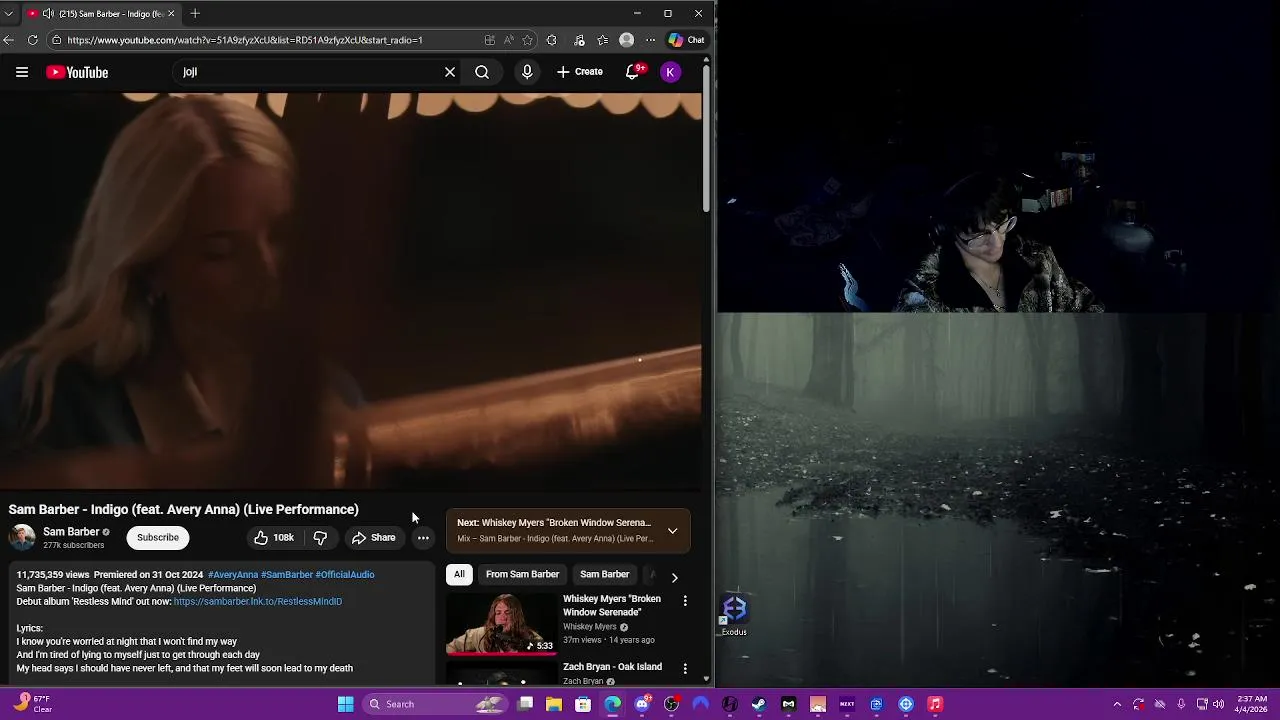The height and width of the screenshot is (720, 1280).
Task: Expand the Next up mix panel
Action: [x=672, y=531]
